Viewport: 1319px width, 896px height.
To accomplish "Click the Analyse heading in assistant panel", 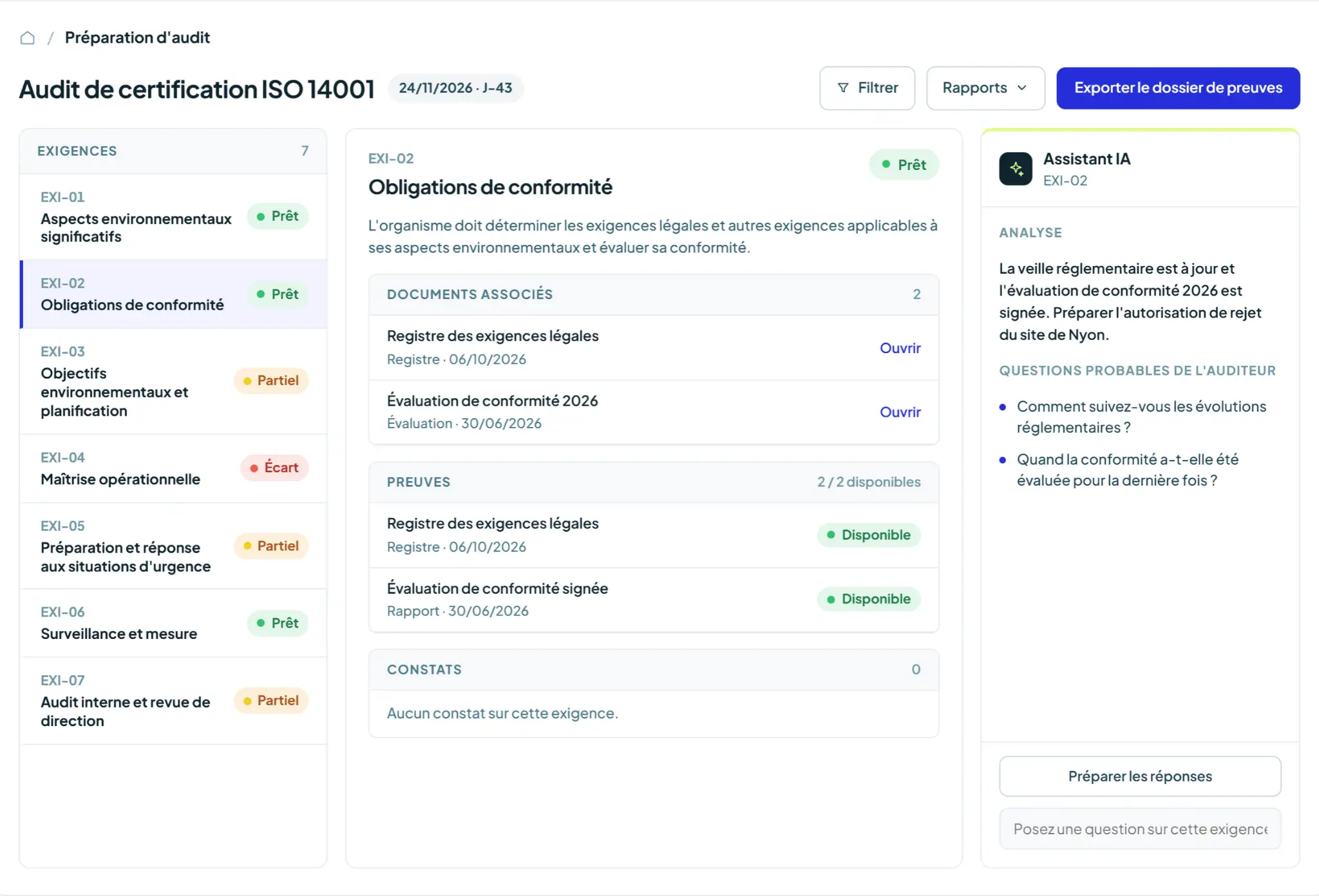I will 1030,233.
